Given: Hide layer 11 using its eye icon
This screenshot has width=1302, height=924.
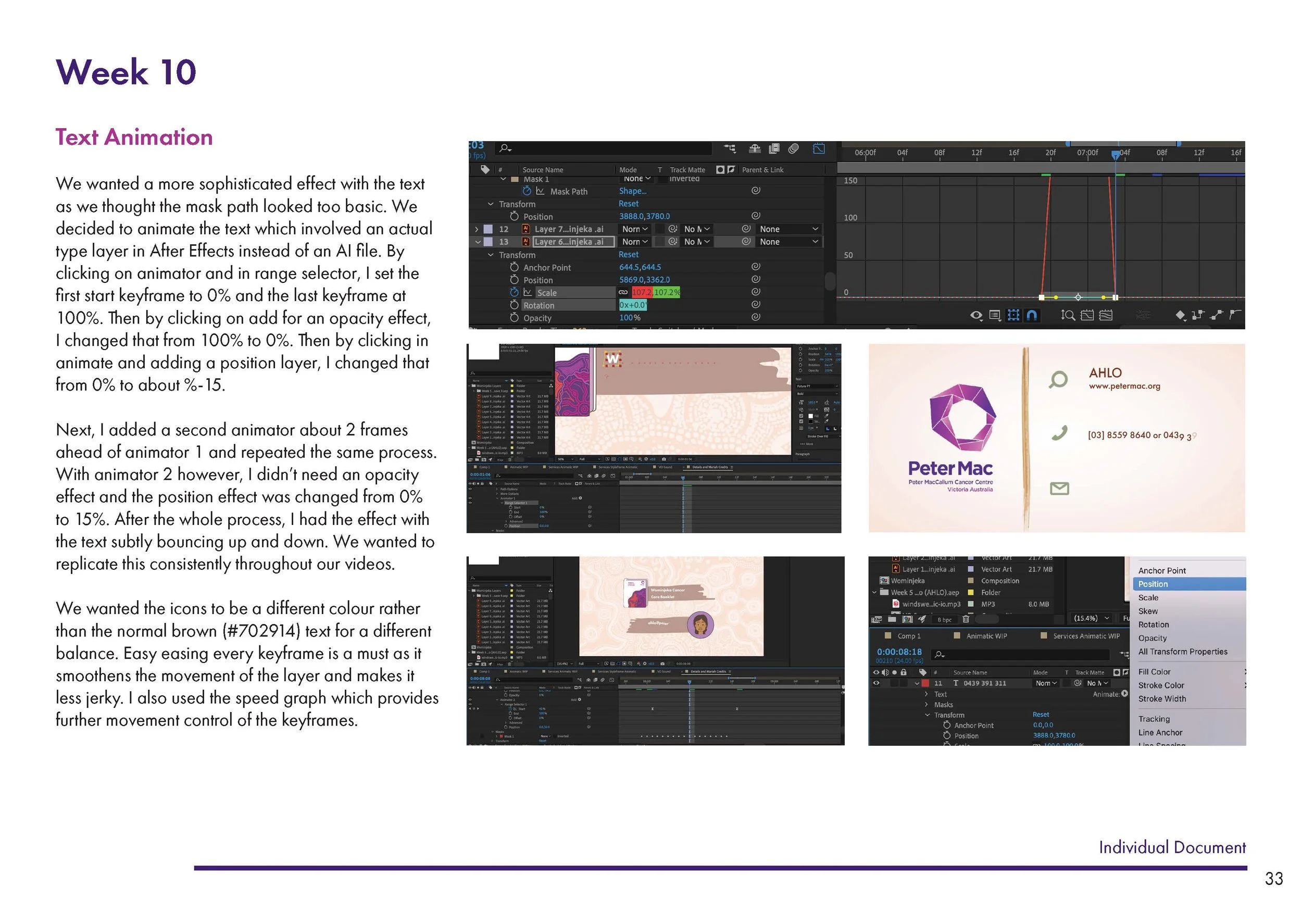Looking at the screenshot, I should 876,683.
